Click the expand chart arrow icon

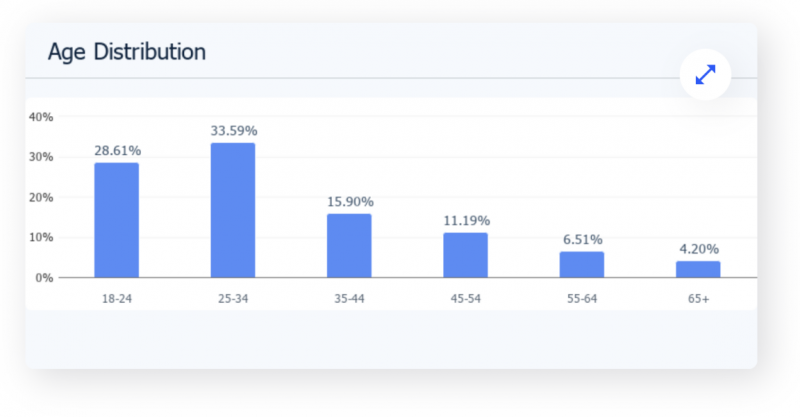705,75
